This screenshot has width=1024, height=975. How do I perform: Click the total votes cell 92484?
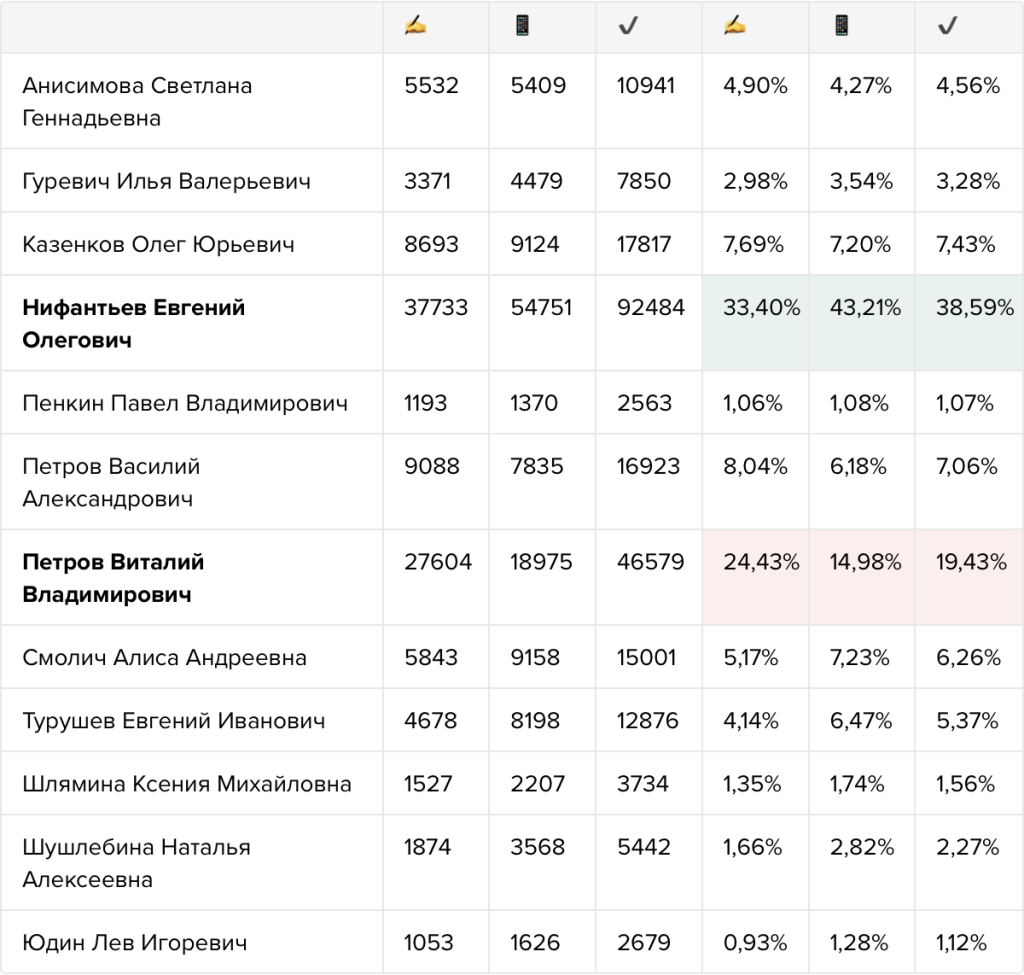coord(650,307)
